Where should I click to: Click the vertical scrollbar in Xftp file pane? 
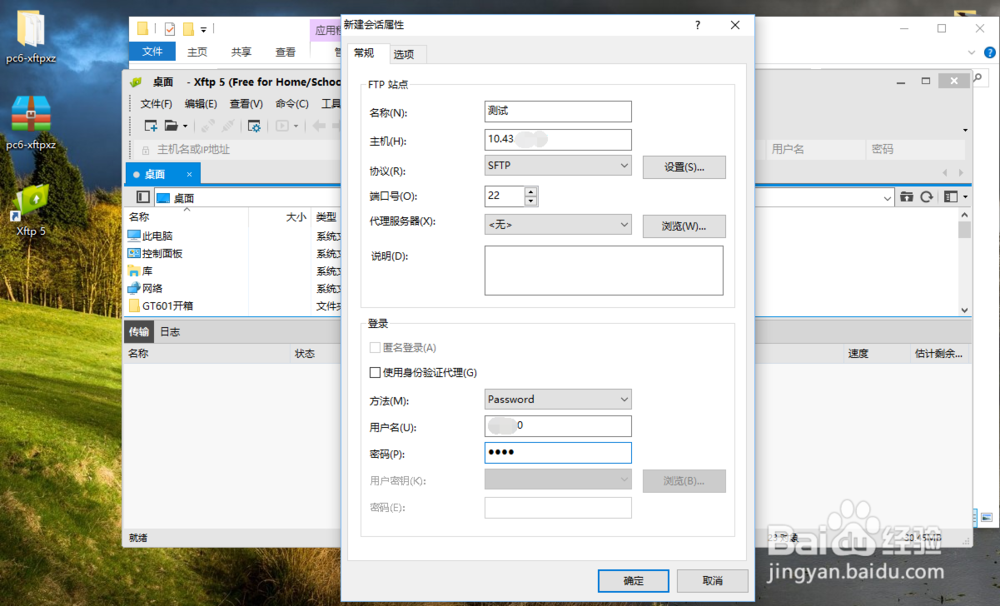pyautogui.click(x=964, y=262)
